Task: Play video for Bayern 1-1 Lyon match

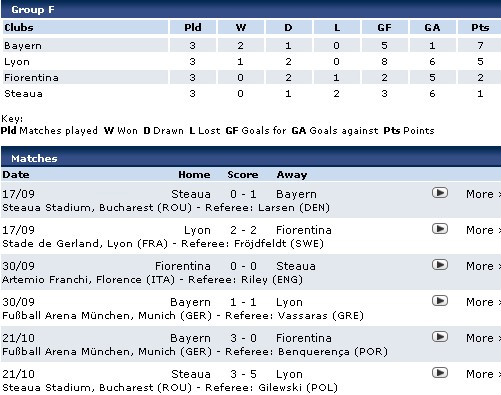Action: pyautogui.click(x=440, y=301)
